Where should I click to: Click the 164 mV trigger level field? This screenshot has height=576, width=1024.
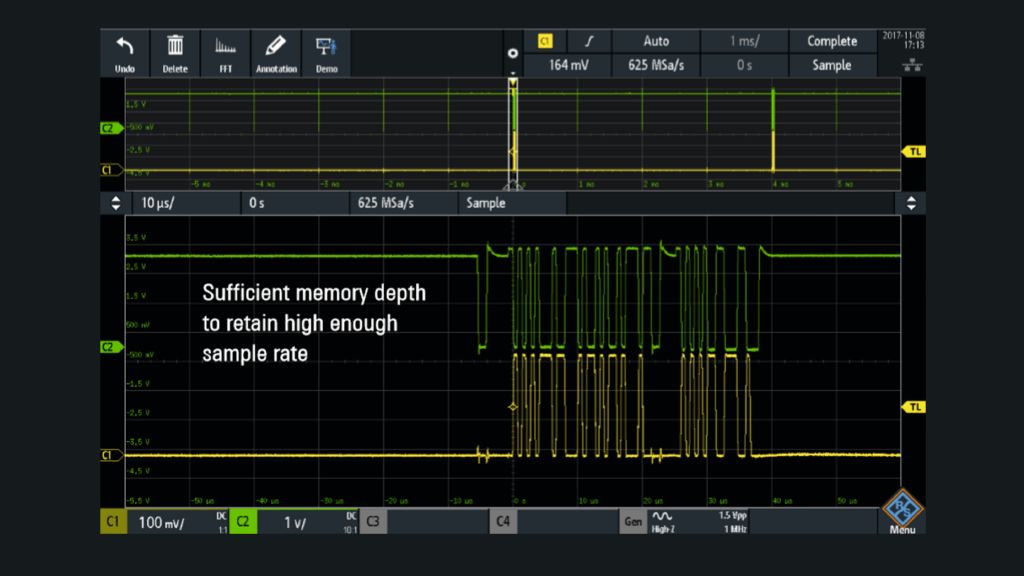(x=570, y=66)
